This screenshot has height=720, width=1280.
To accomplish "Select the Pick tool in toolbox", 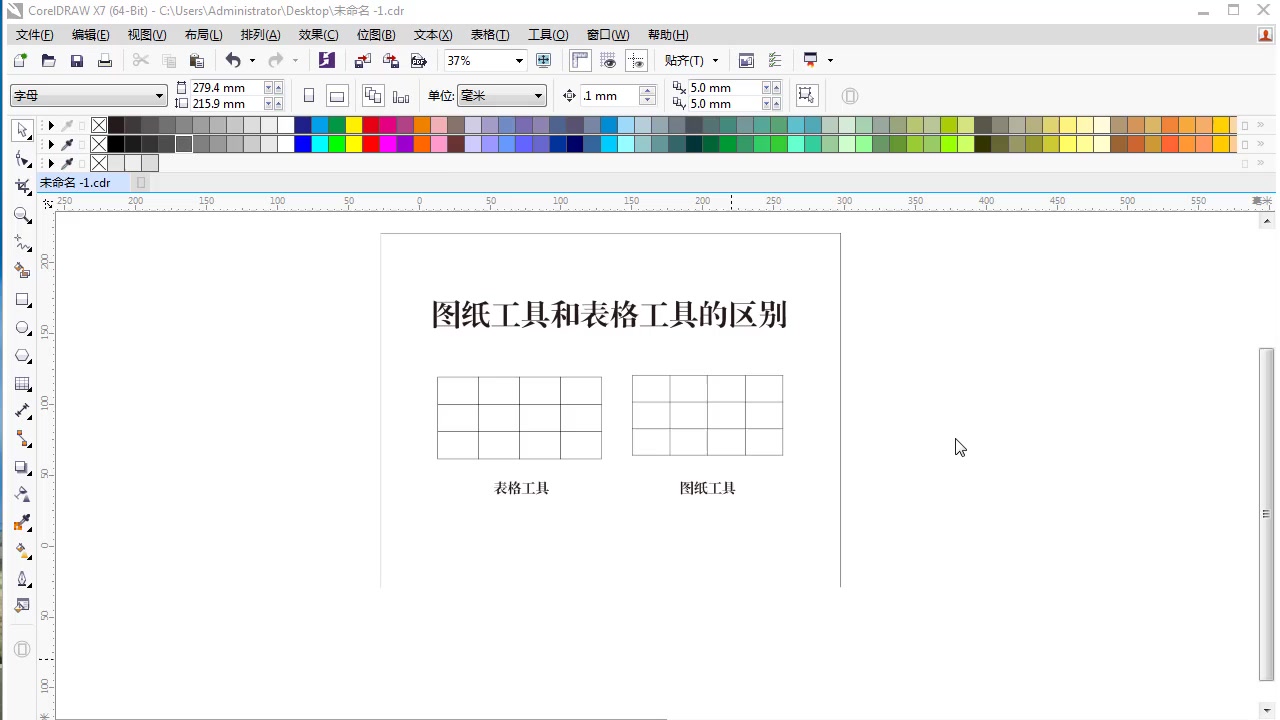I will (22, 130).
